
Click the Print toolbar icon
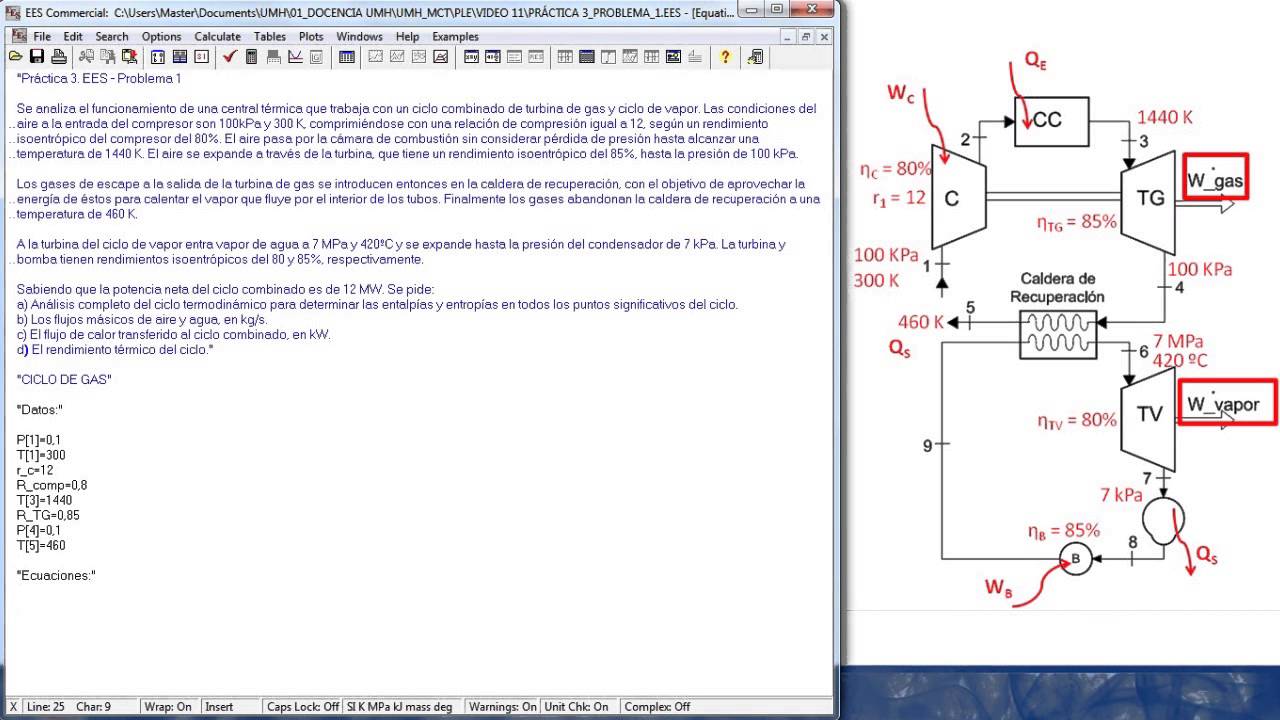(59, 57)
